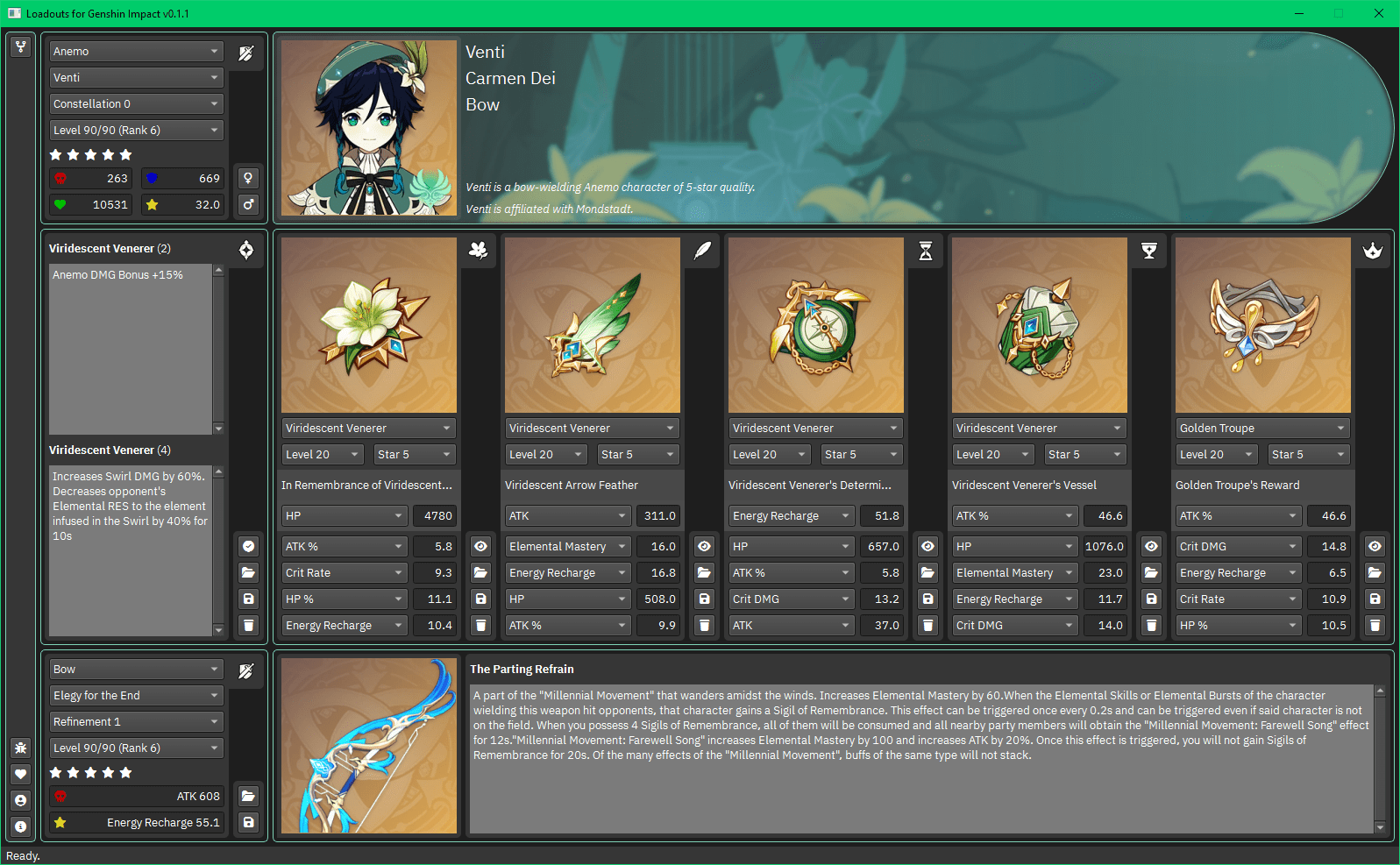Click the pencil edit icon beside Bow
The height and width of the screenshot is (865, 1400).
(x=246, y=671)
